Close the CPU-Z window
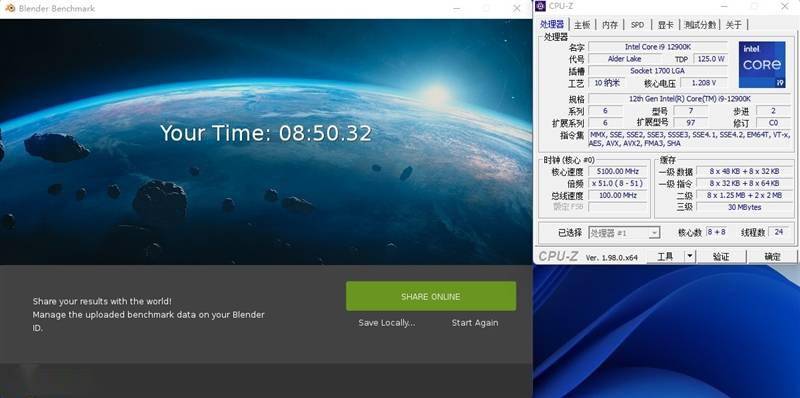800x398 pixels. point(785,6)
